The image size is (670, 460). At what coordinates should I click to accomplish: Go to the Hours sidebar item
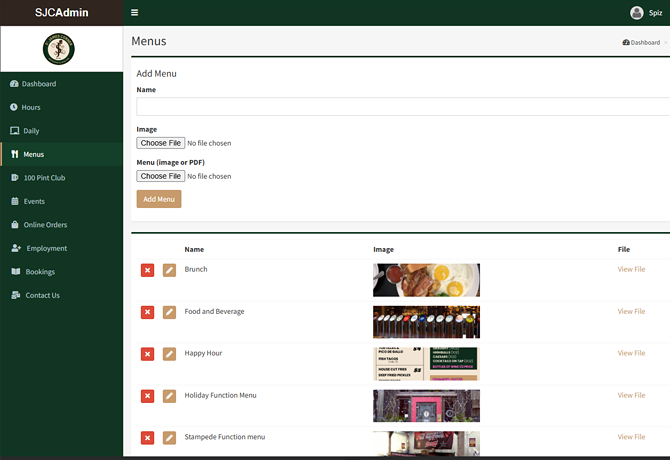click(31, 107)
